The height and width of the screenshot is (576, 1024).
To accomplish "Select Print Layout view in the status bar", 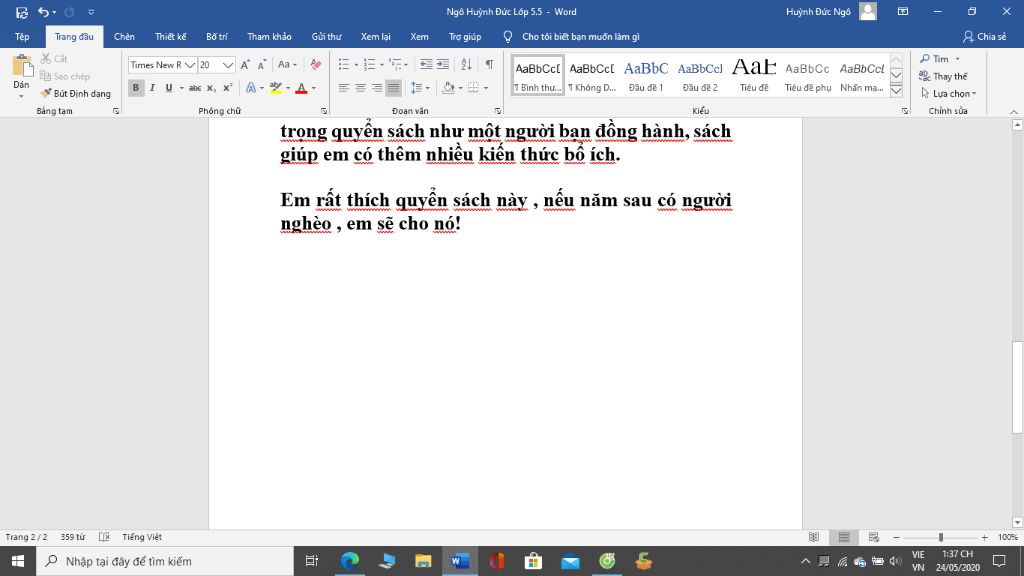I will click(844, 537).
